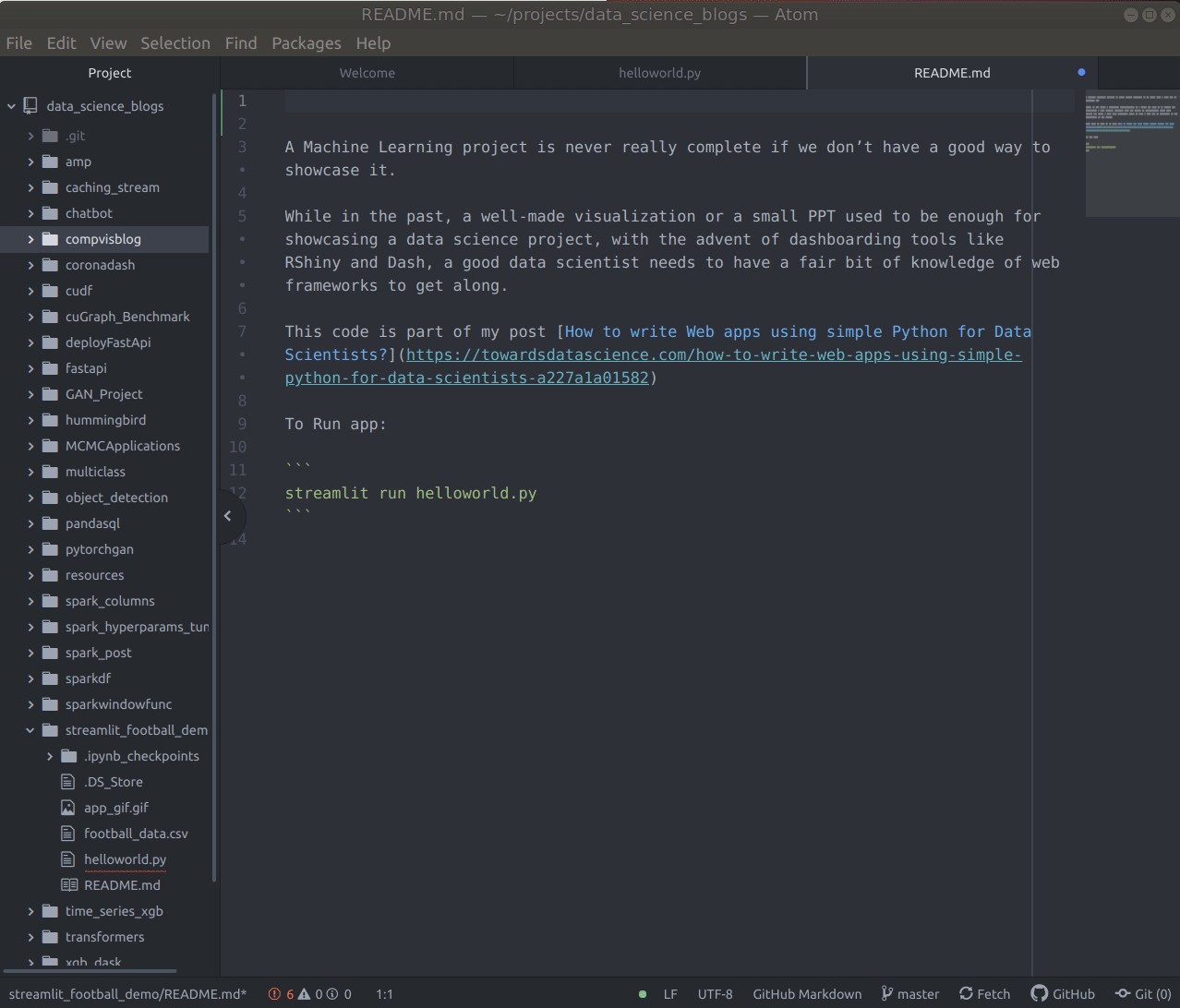Image resolution: width=1180 pixels, height=1008 pixels.
Task: Change the GitHub Markdown grammar selector
Action: click(x=807, y=994)
